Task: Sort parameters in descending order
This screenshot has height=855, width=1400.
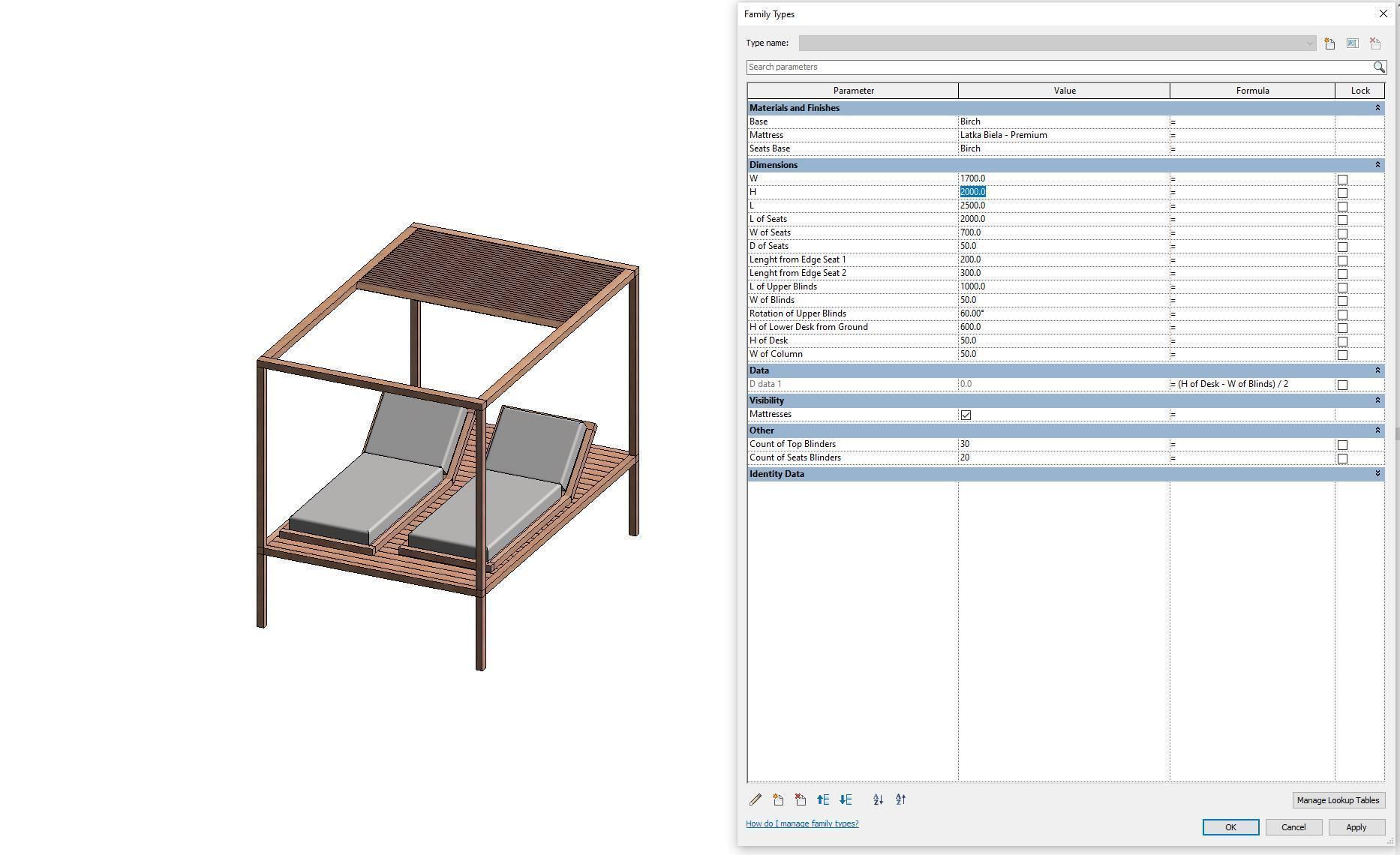Action: [x=901, y=799]
